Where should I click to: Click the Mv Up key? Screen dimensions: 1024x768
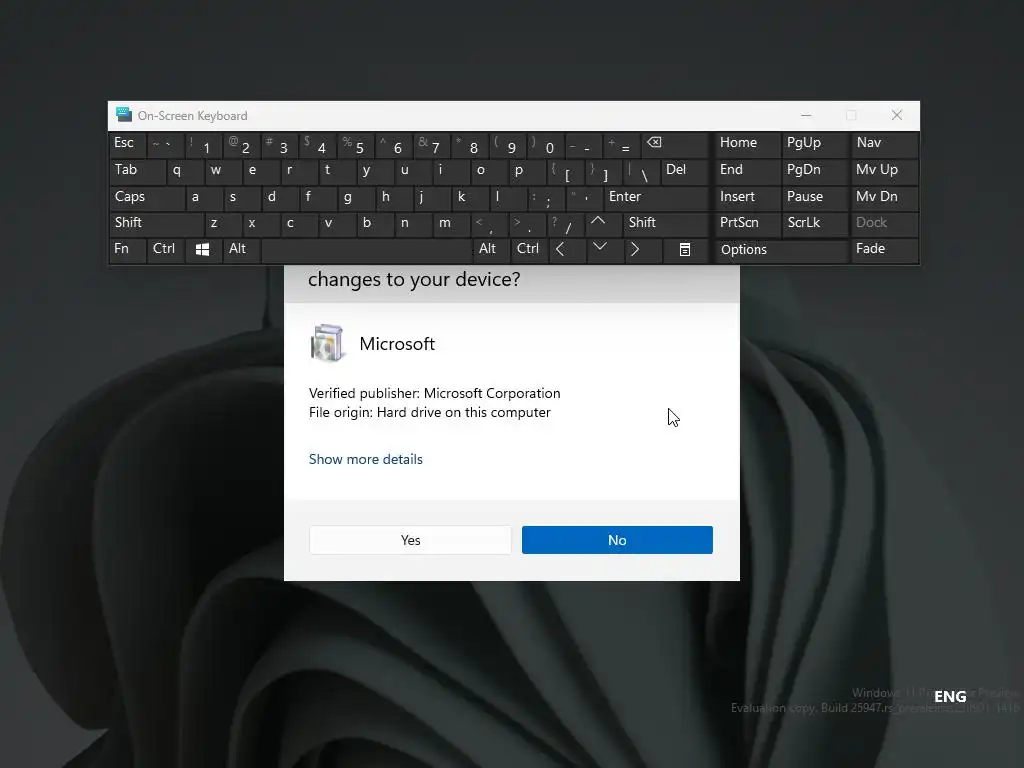pyautogui.click(x=884, y=170)
